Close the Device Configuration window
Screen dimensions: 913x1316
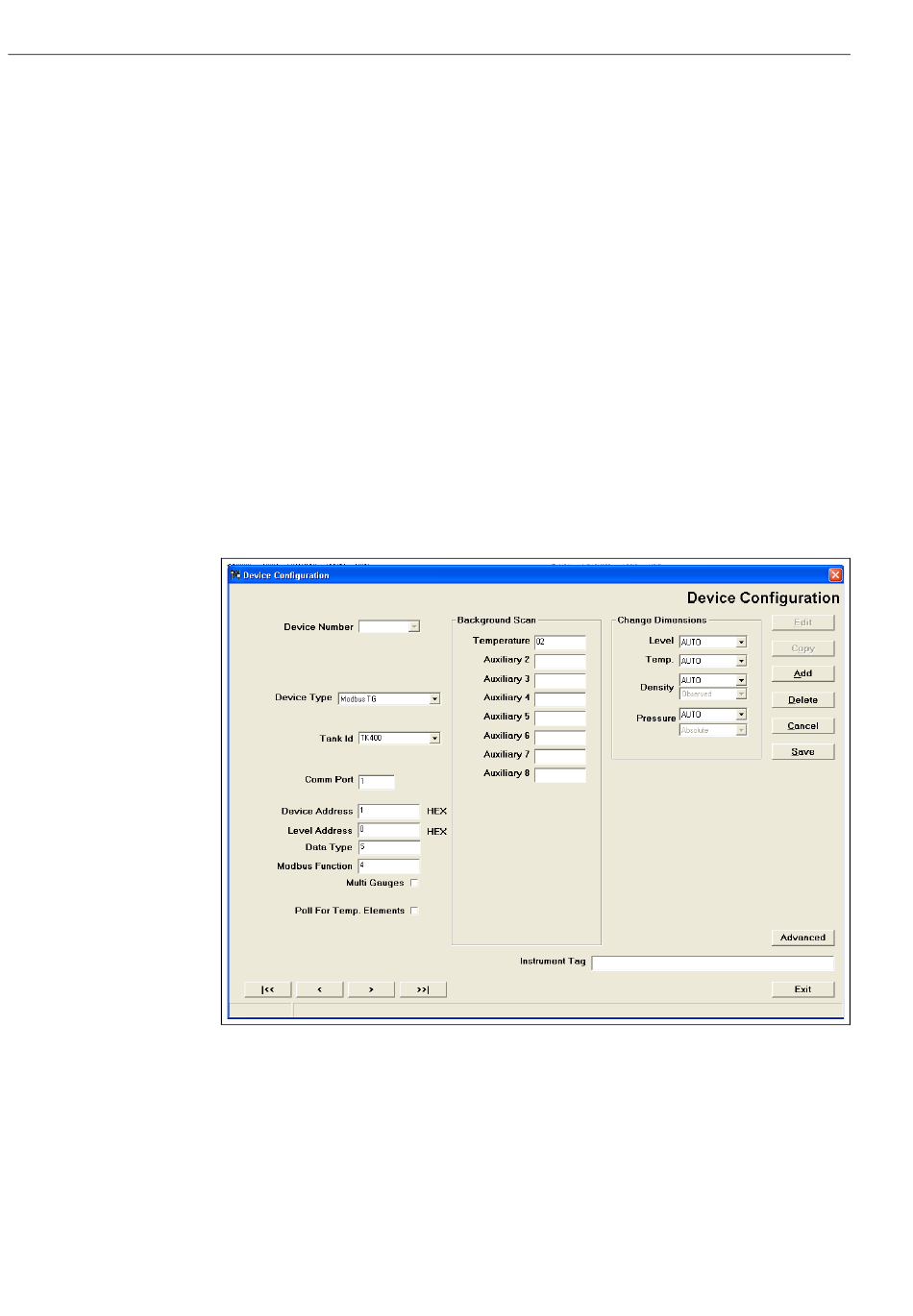click(x=835, y=575)
